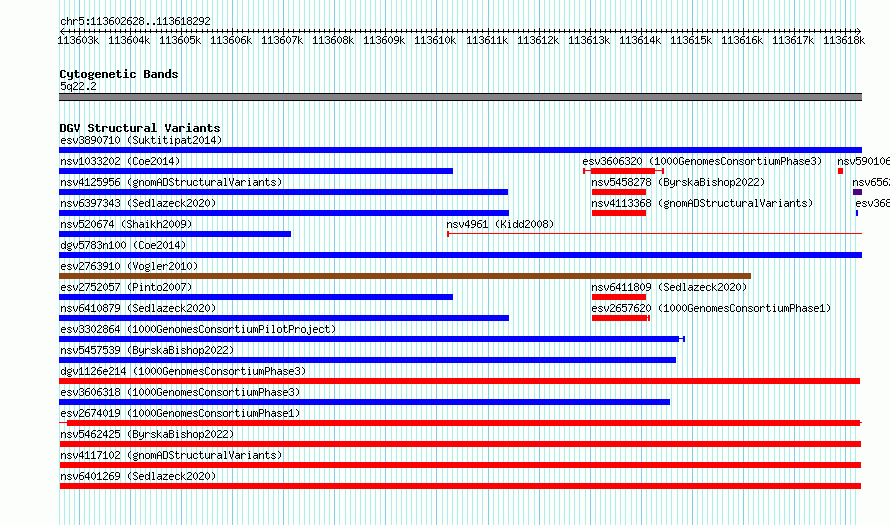This screenshot has height=525, width=890.
Task: Click the nsv4961 (Kidd2008) label
Action: (500, 224)
